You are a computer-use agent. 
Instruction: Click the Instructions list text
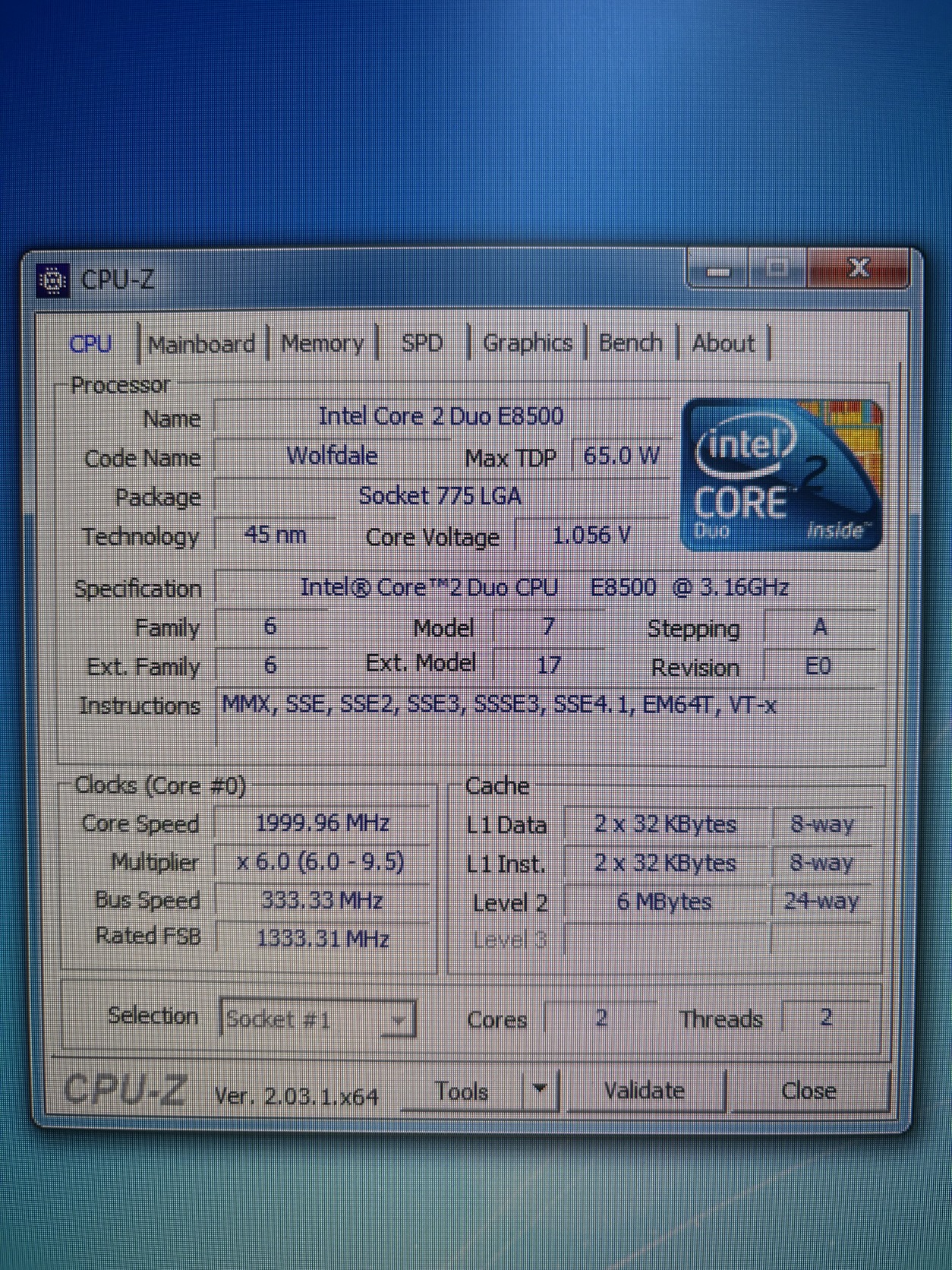499,706
